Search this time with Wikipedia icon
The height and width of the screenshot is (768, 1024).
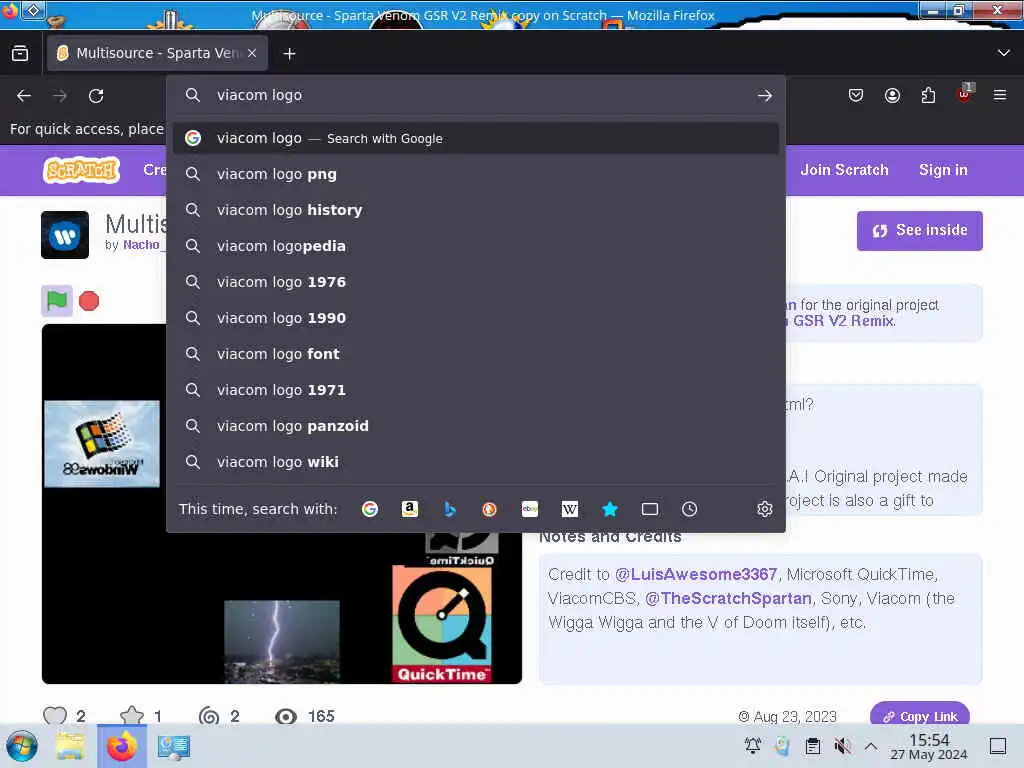[569, 509]
